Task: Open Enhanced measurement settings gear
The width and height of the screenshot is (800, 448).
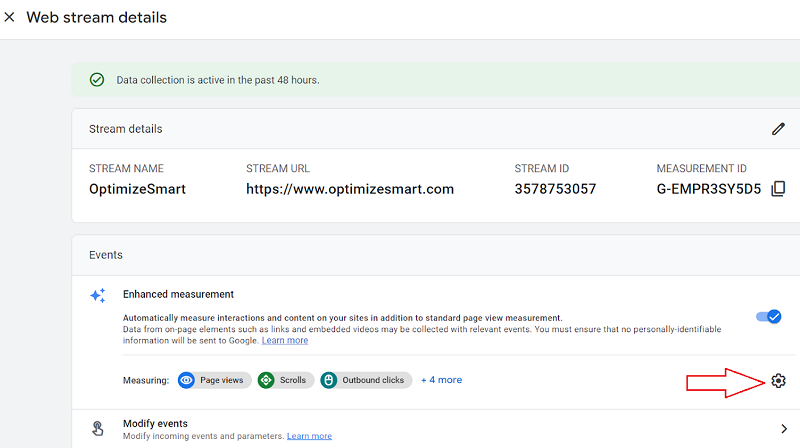Action: 778,381
